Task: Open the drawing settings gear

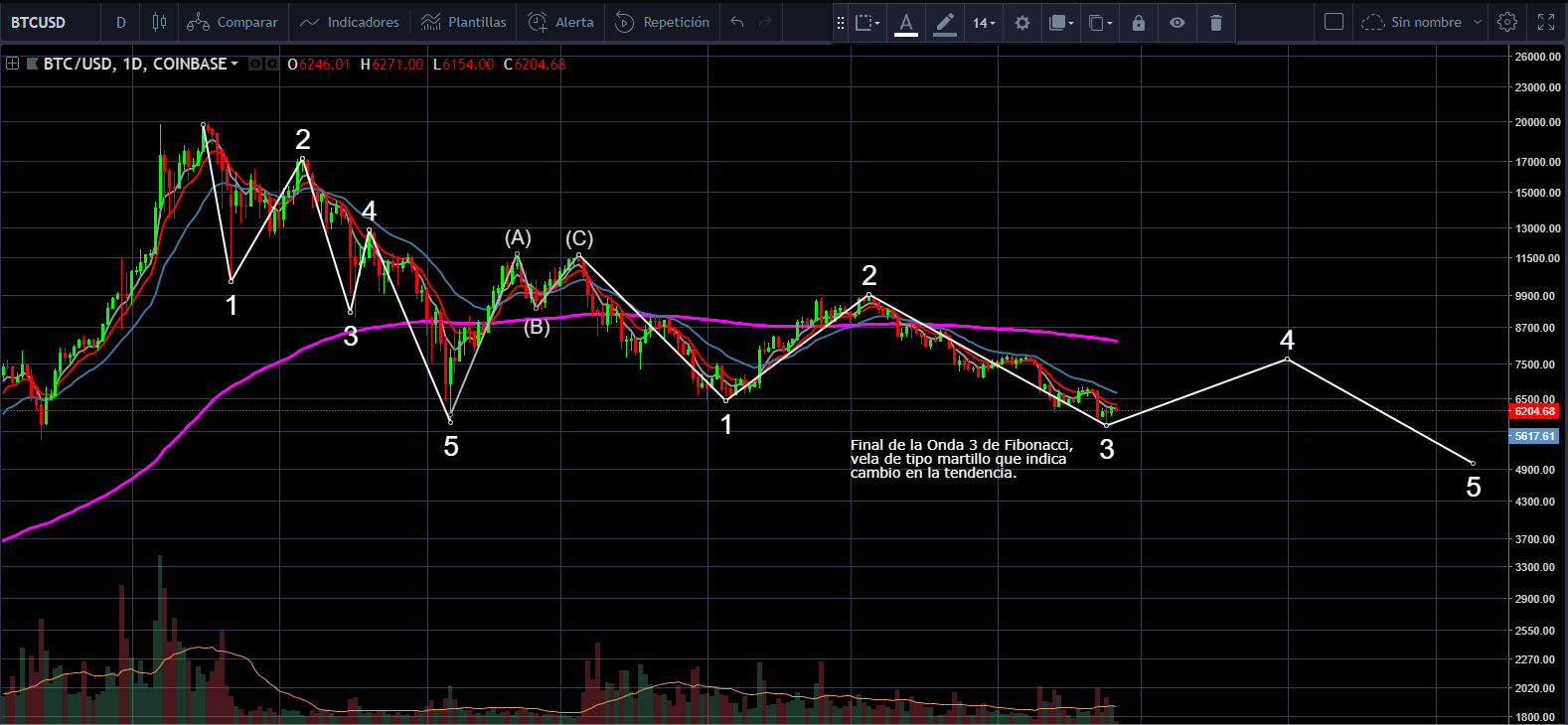Action: click(x=1022, y=22)
